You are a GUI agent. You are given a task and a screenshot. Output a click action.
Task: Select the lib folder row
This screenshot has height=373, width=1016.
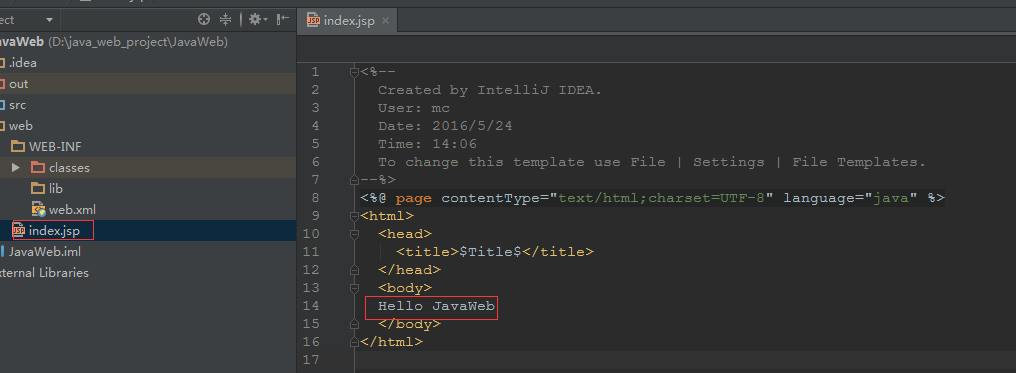click(148, 188)
